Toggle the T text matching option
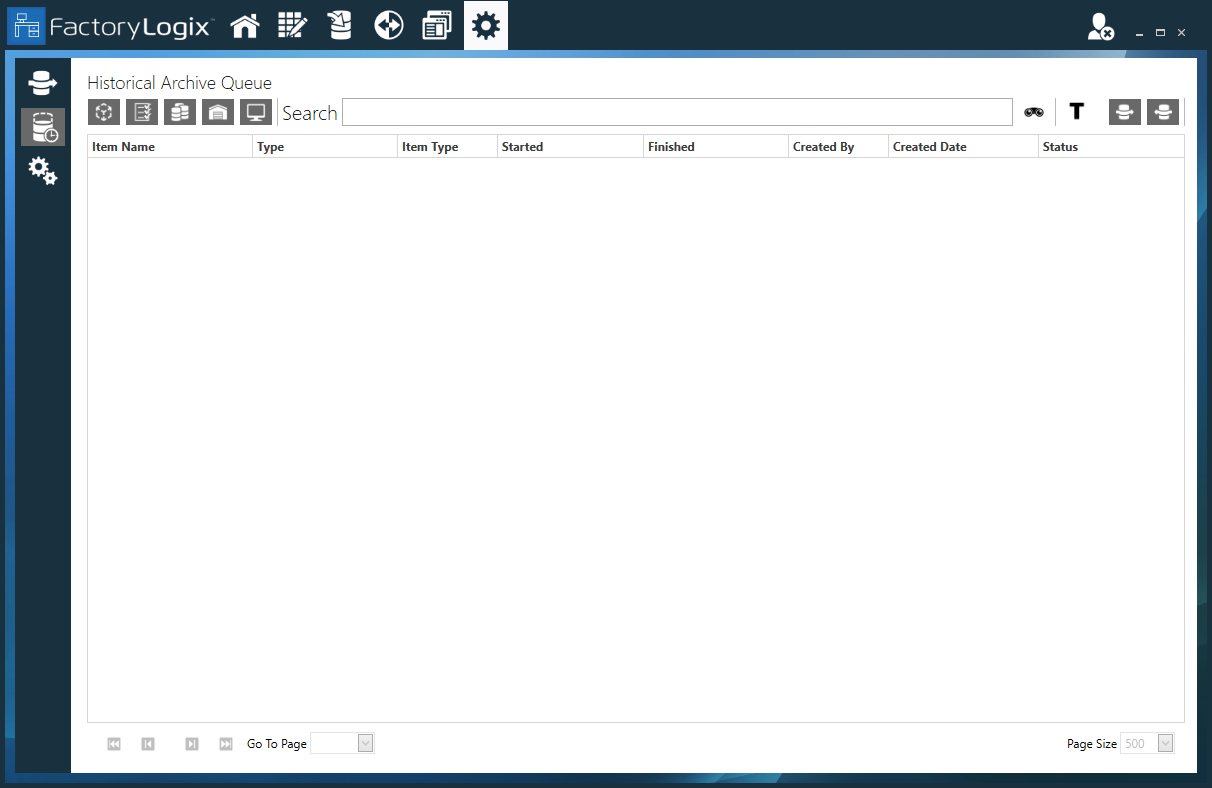 (1077, 112)
